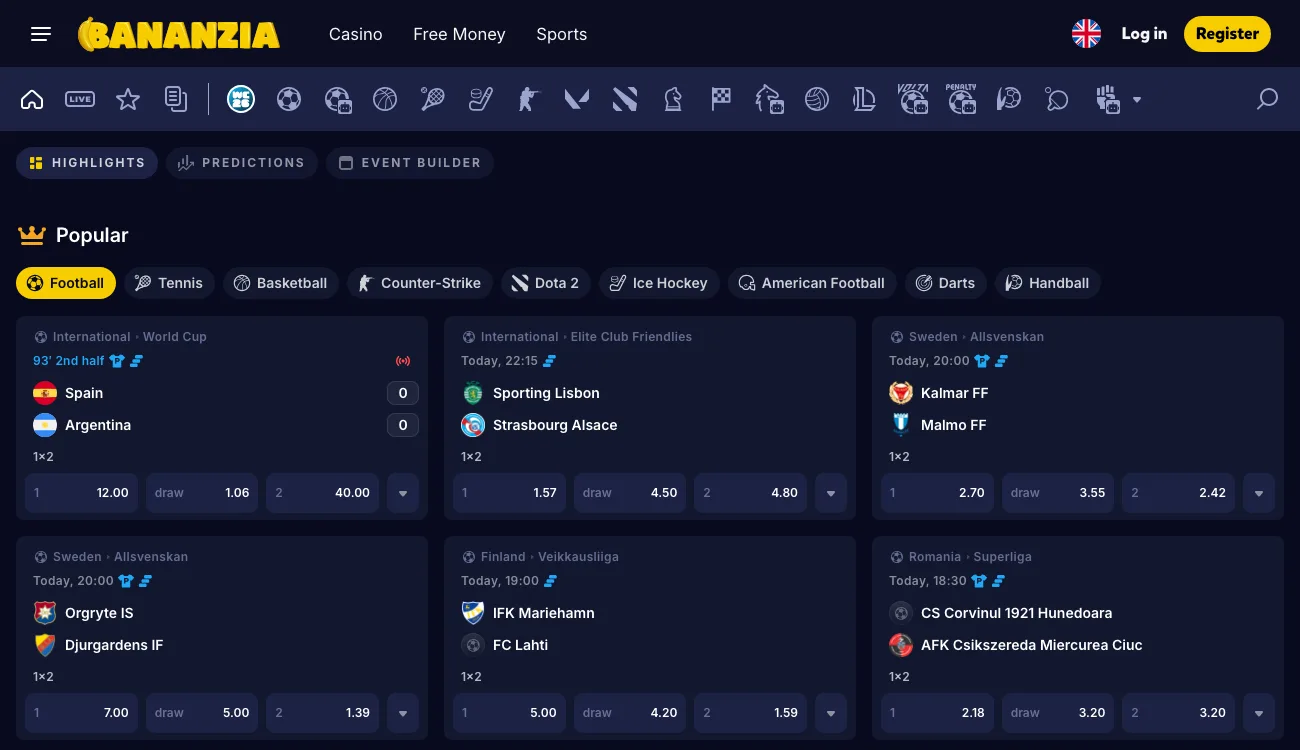1300x750 pixels.
Task: Expand more markets for Orgryte IS match
Action: point(403,713)
